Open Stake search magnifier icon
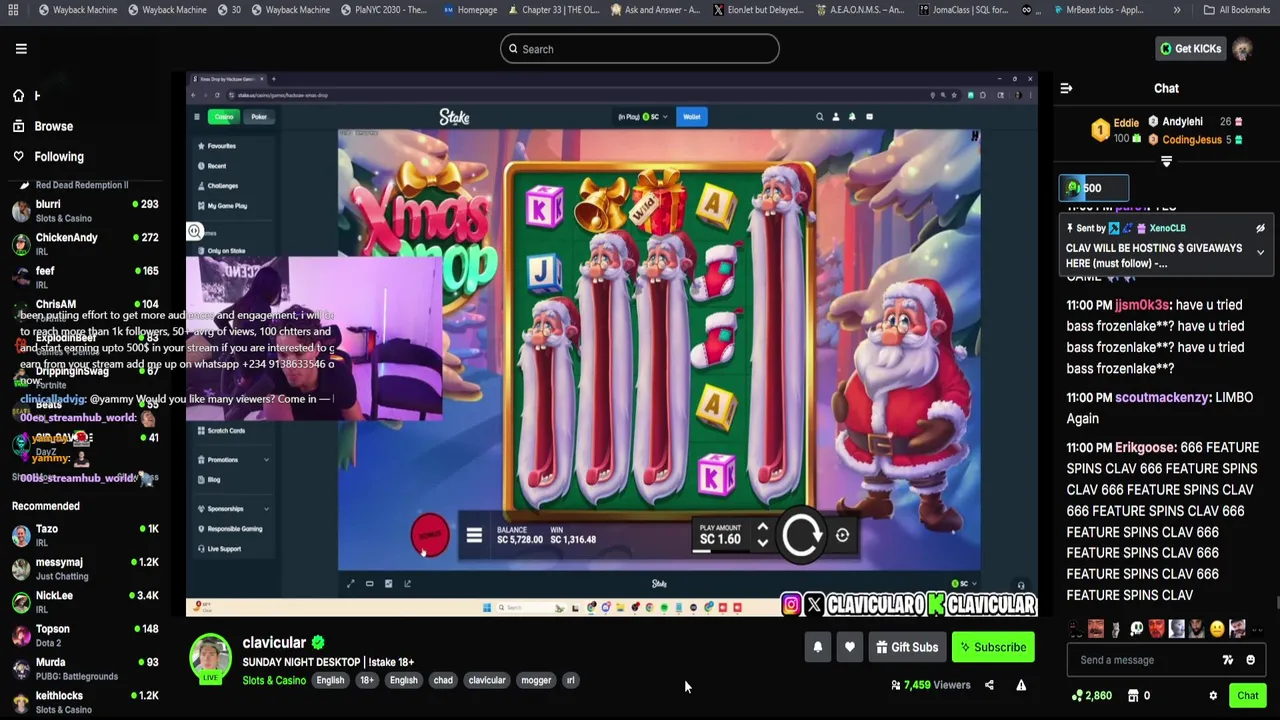This screenshot has width=1280, height=720. click(x=819, y=117)
